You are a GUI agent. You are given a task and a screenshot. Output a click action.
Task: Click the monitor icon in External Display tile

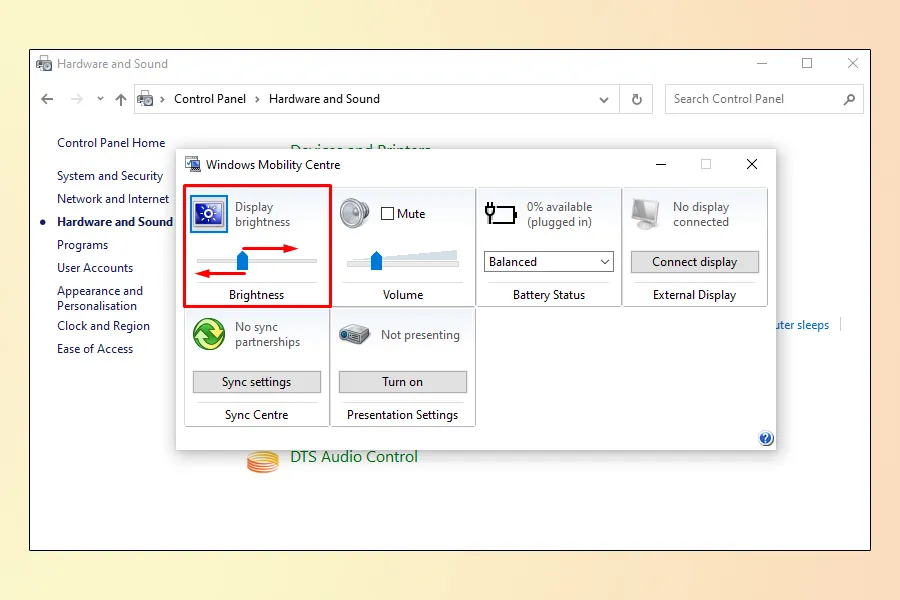pos(645,212)
